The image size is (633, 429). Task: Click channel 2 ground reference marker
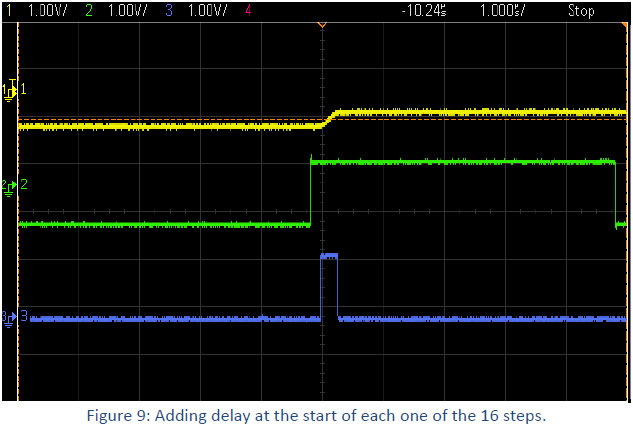pyautogui.click(x=10, y=186)
